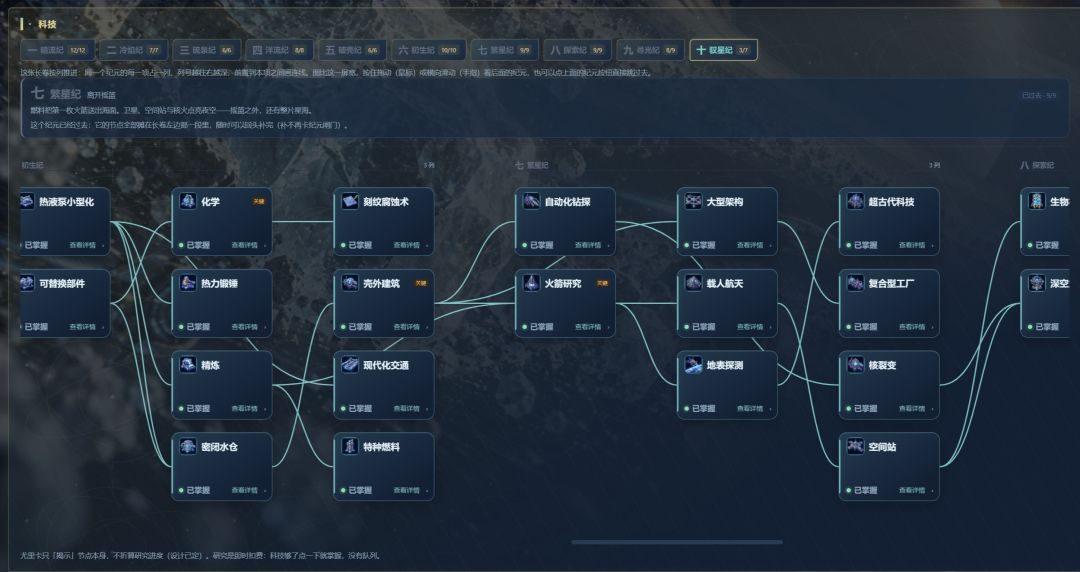The height and width of the screenshot is (572, 1080).
Task: Open era tab 三
Action: [x=207, y=50]
